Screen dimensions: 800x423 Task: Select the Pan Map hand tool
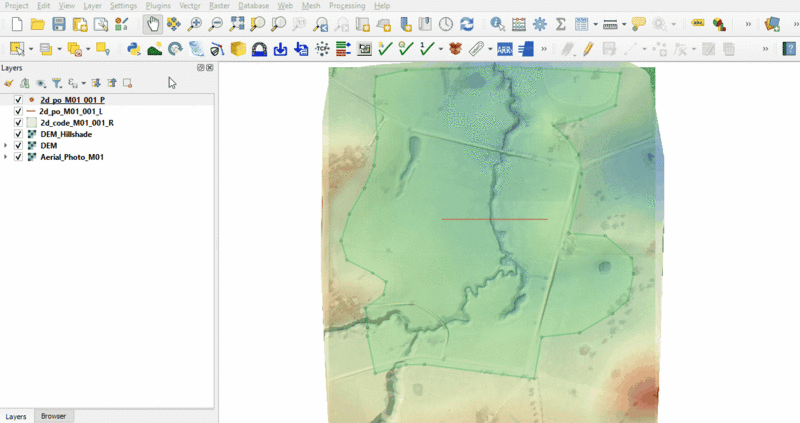point(152,23)
